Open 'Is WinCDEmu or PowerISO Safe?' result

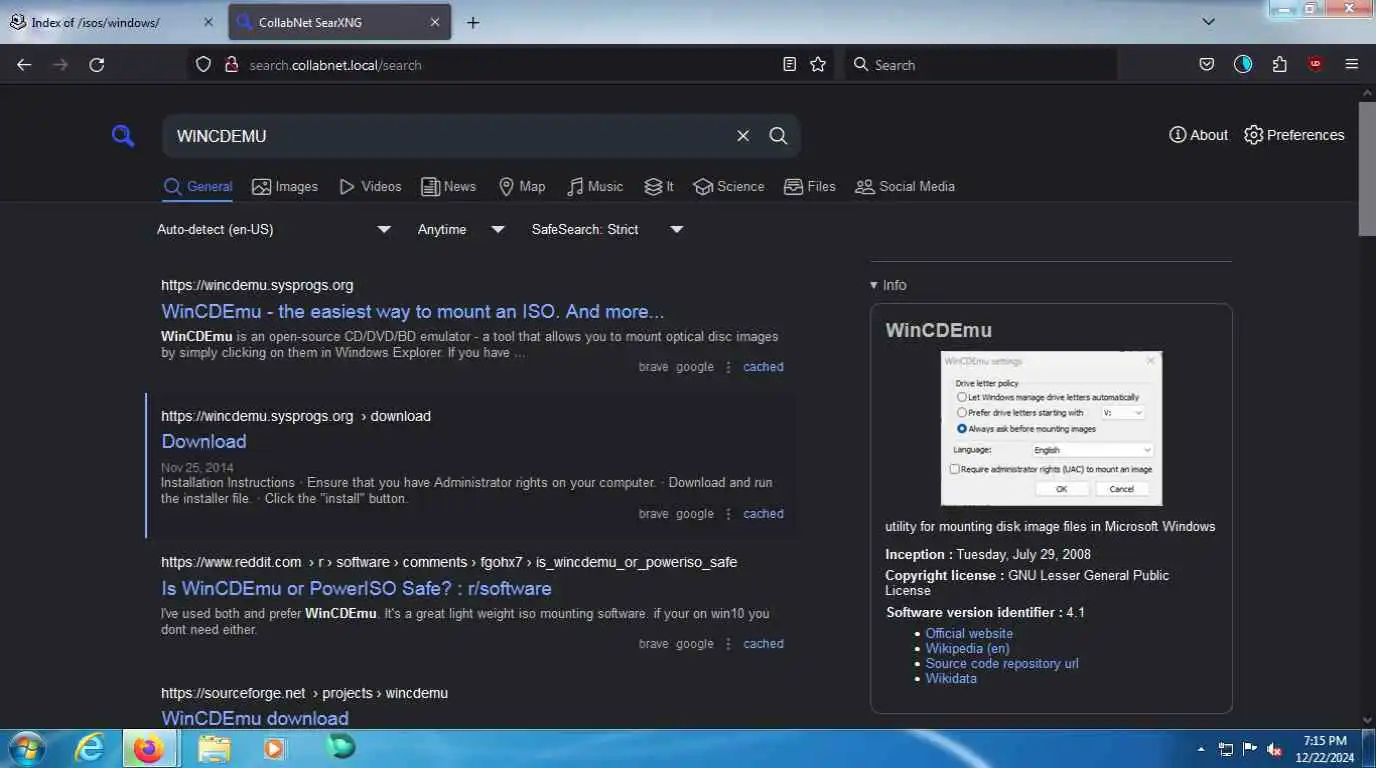coord(356,588)
